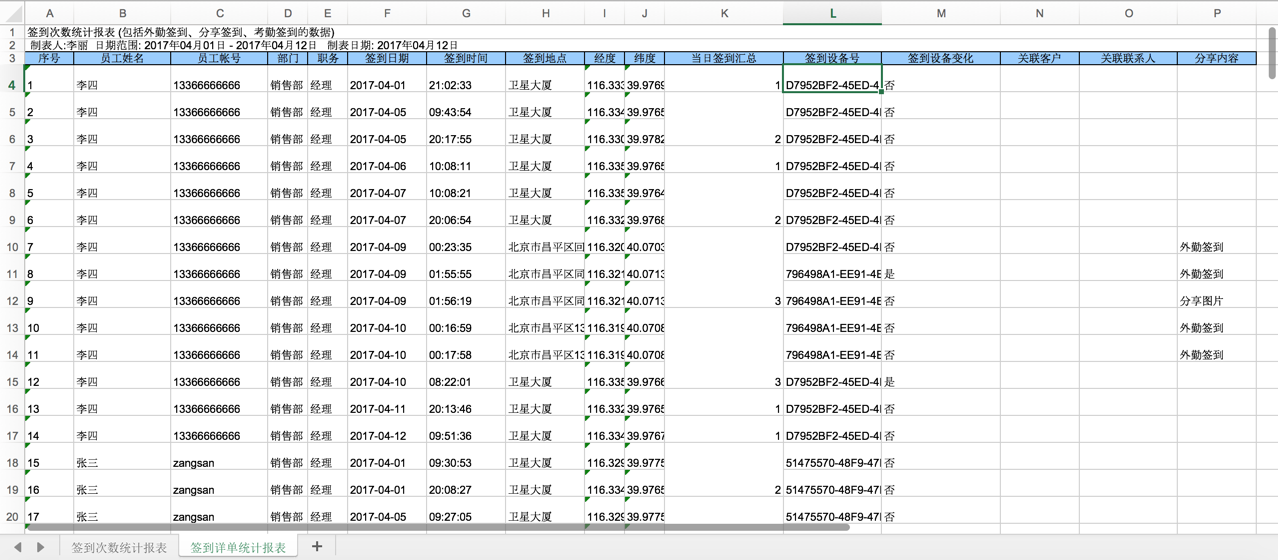The height and width of the screenshot is (560, 1278).
Task: Click the 签到次数统计报表 title cell in row 1
Action: (x=180, y=32)
